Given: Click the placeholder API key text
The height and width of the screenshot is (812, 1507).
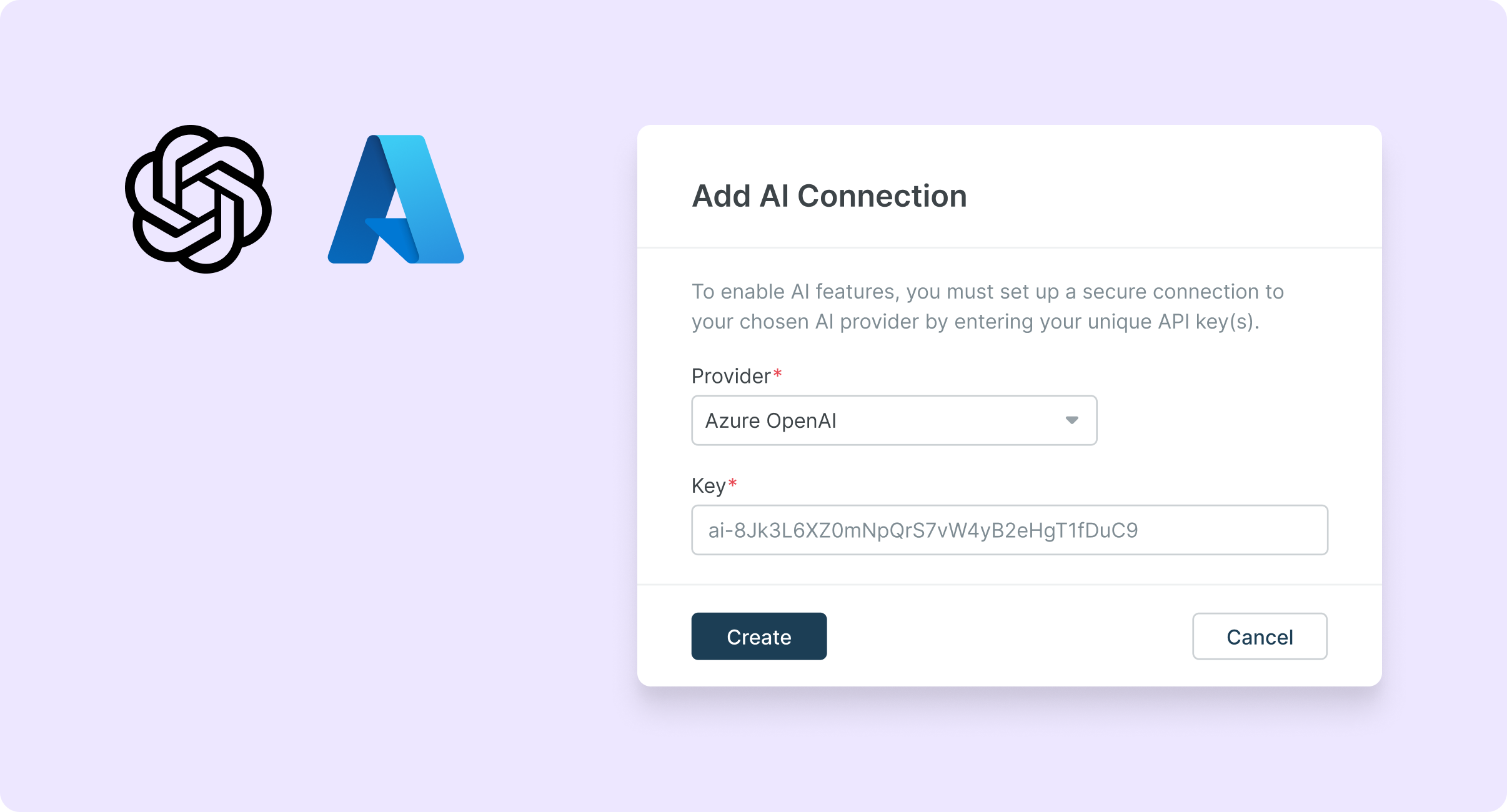Looking at the screenshot, I should point(923,530).
